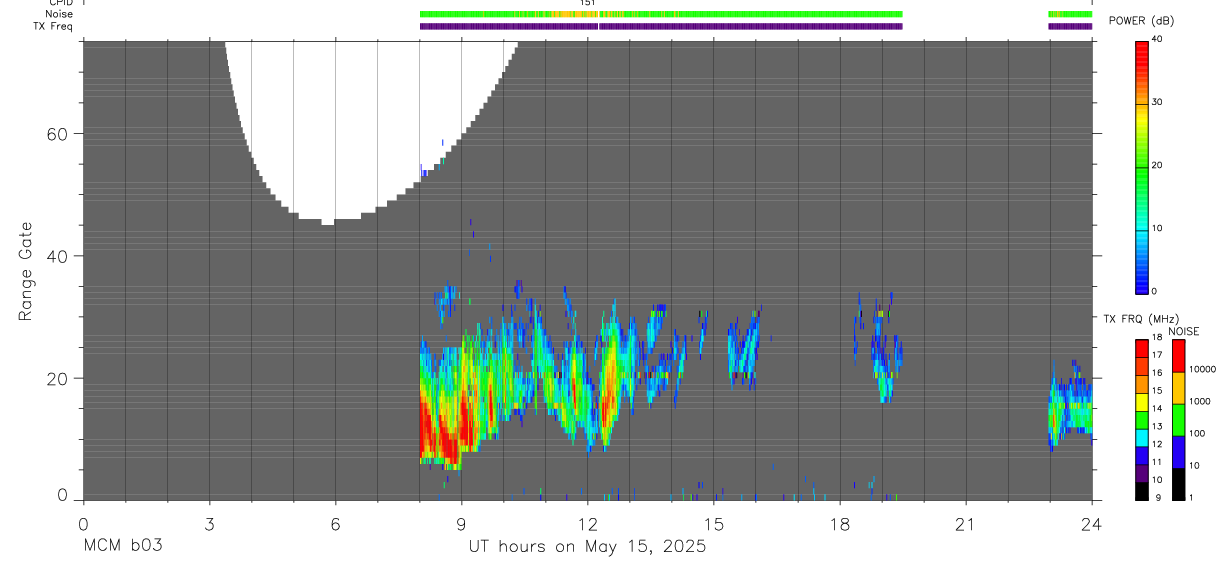Click the TX FRQ (MHz) color legend

1141,419
